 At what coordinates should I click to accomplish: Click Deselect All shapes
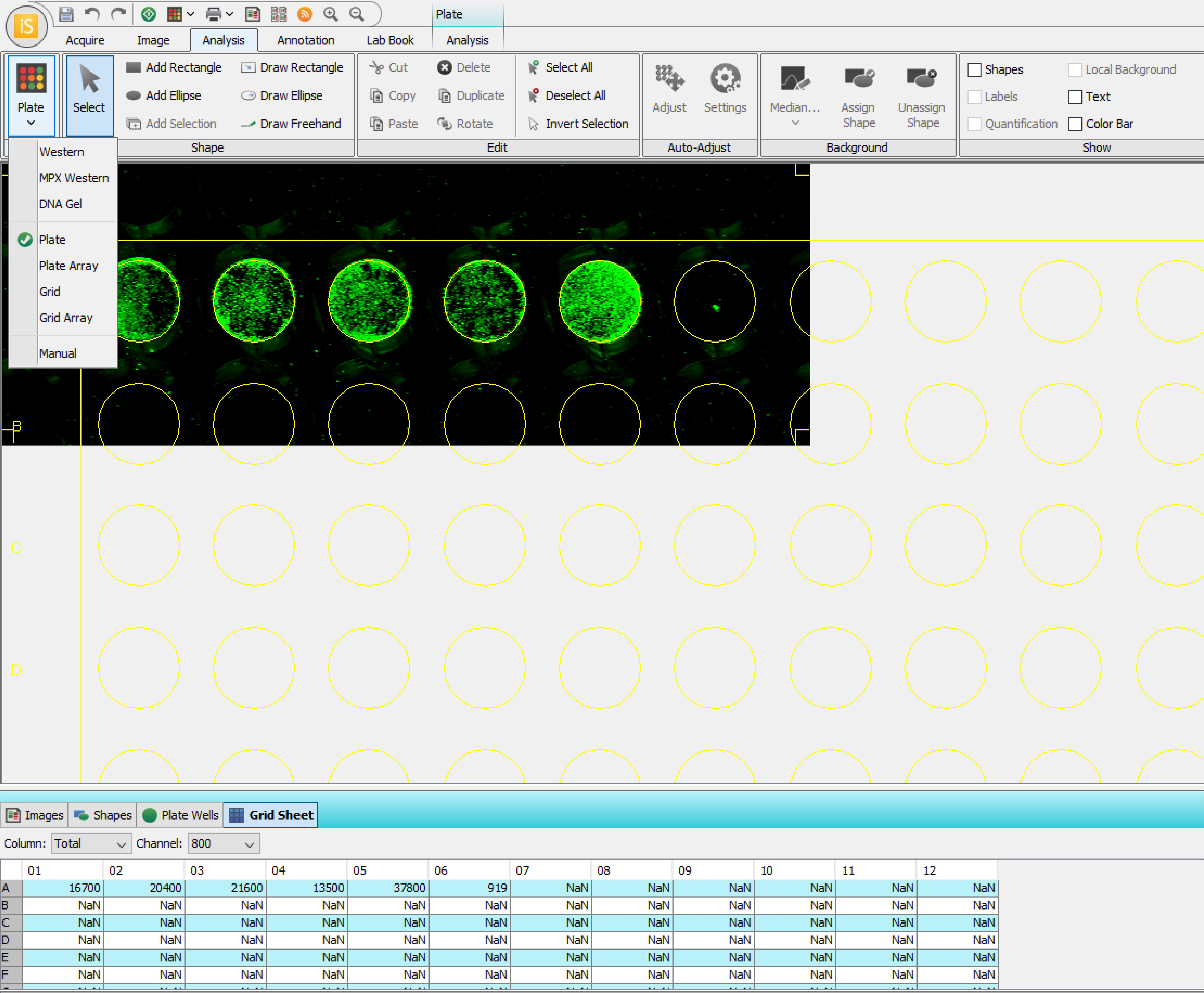(x=567, y=96)
